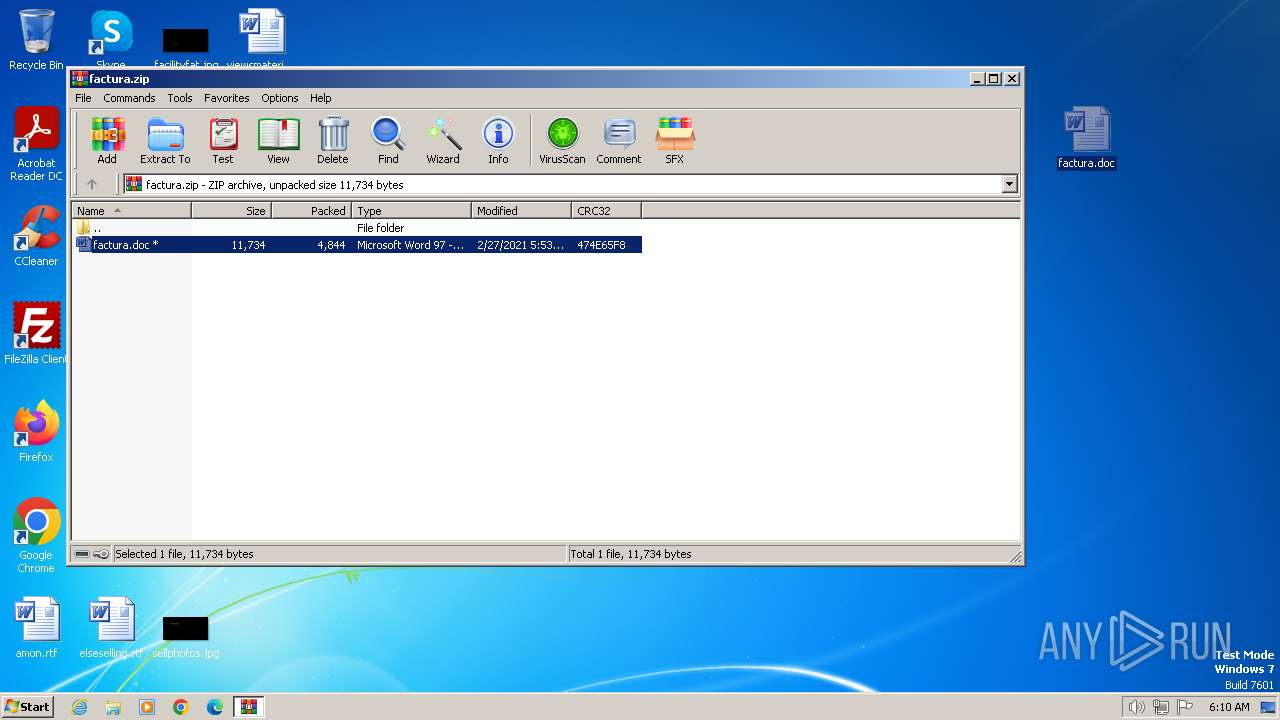Screen dimensions: 1280x720
Task: Run VirusScan on the archive
Action: pyautogui.click(x=562, y=140)
